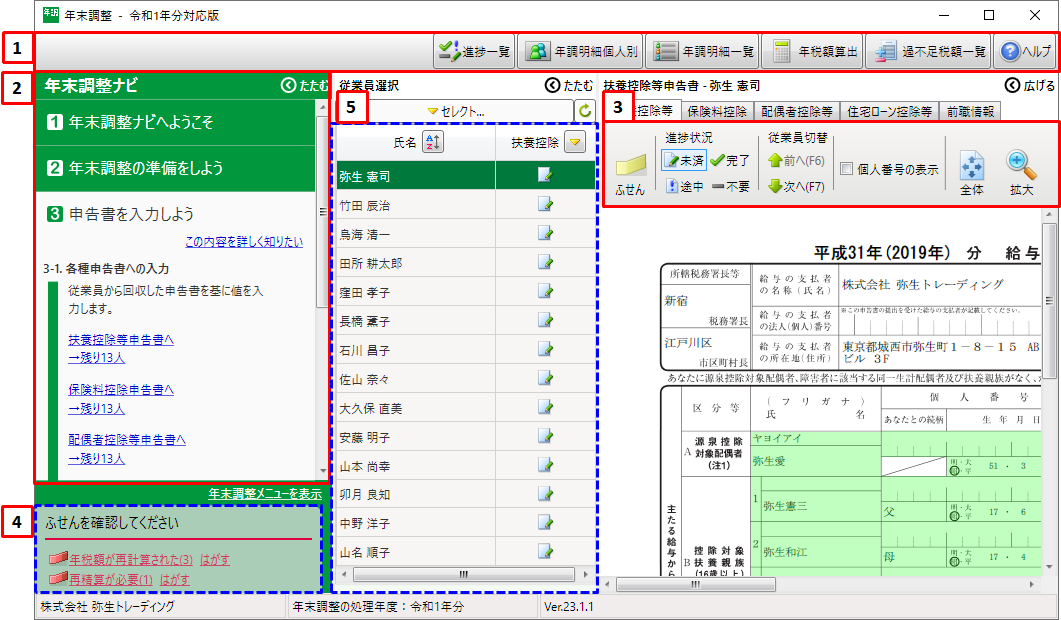
Task: Expand the form with 広げる
Action: 1029,85
